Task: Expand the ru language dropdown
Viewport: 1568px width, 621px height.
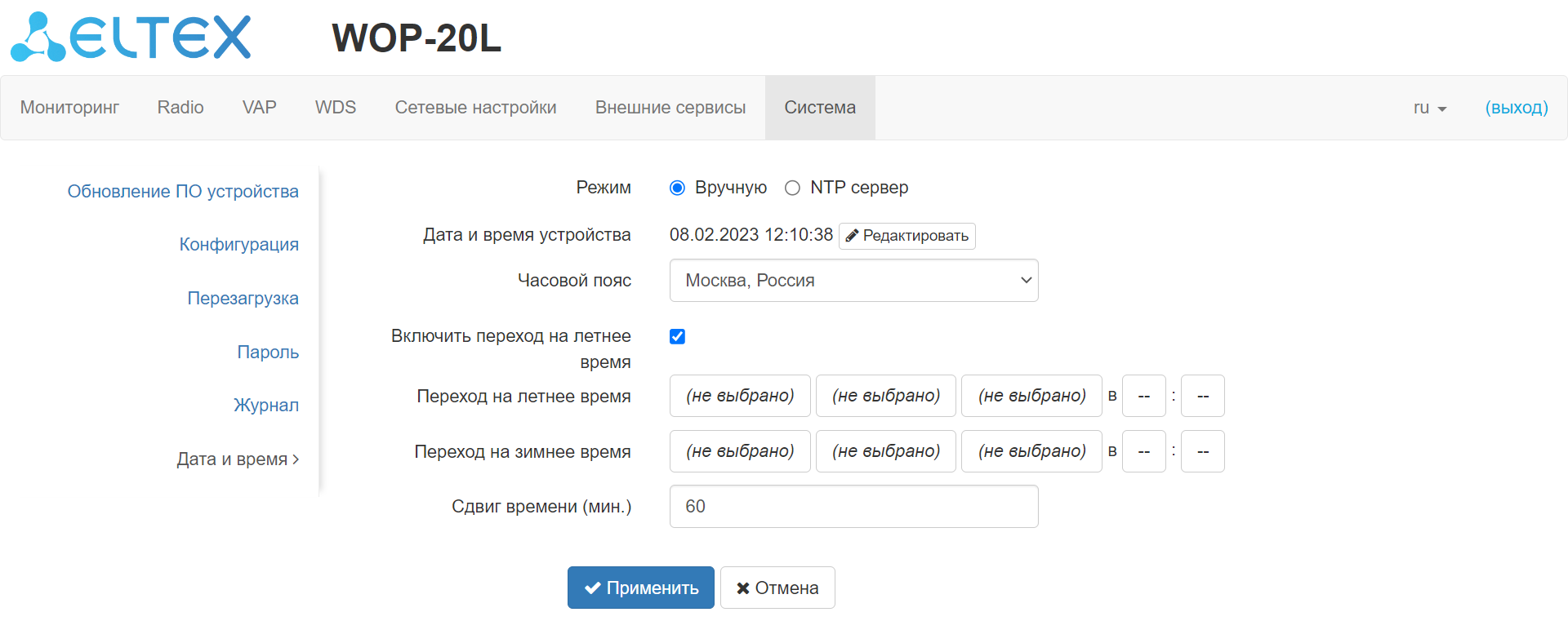Action: (1429, 108)
